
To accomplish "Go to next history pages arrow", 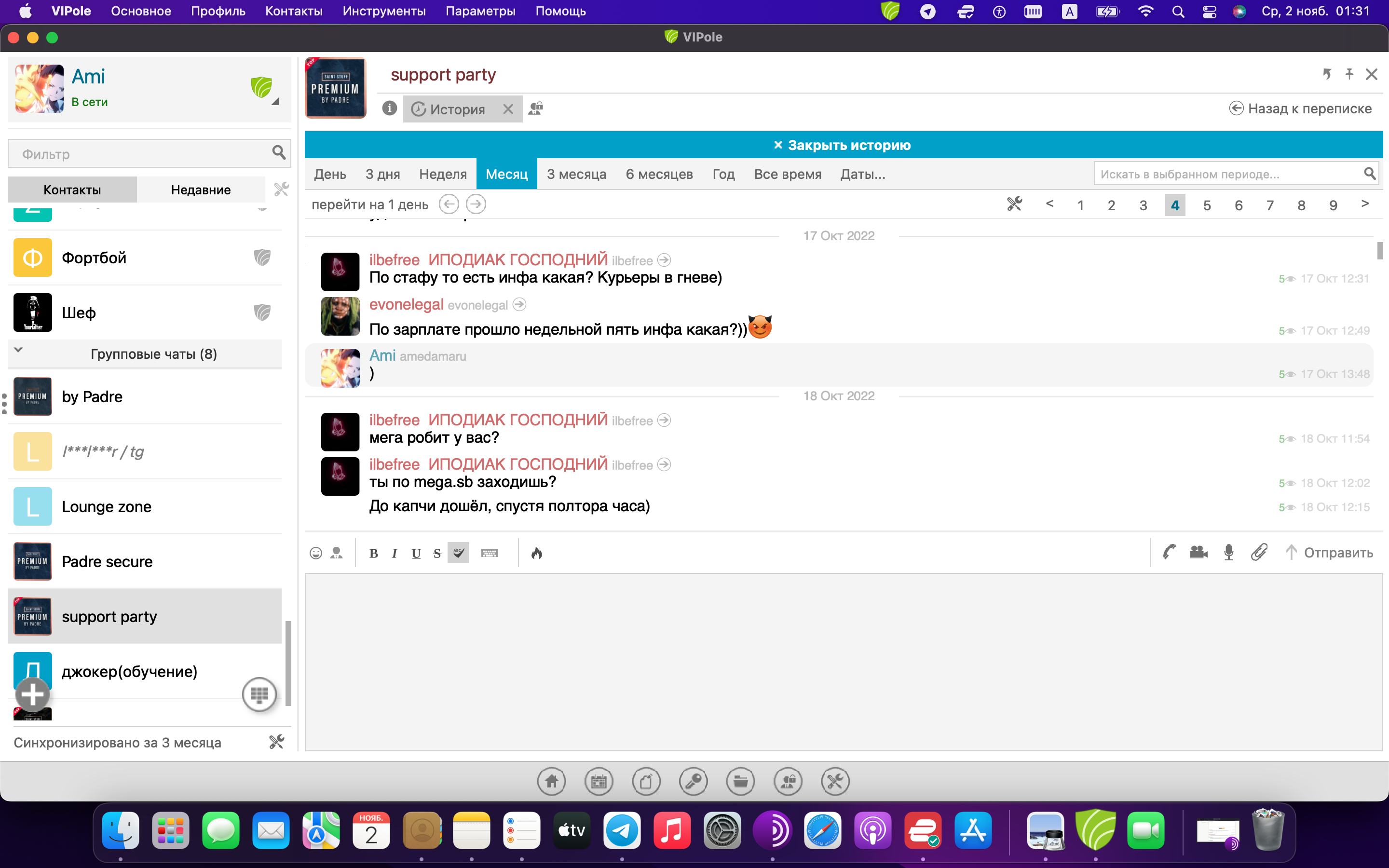I will tap(1365, 204).
